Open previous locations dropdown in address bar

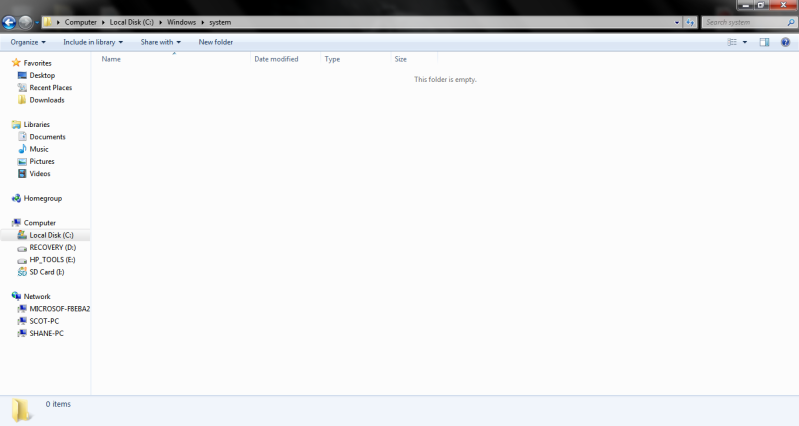click(x=677, y=22)
